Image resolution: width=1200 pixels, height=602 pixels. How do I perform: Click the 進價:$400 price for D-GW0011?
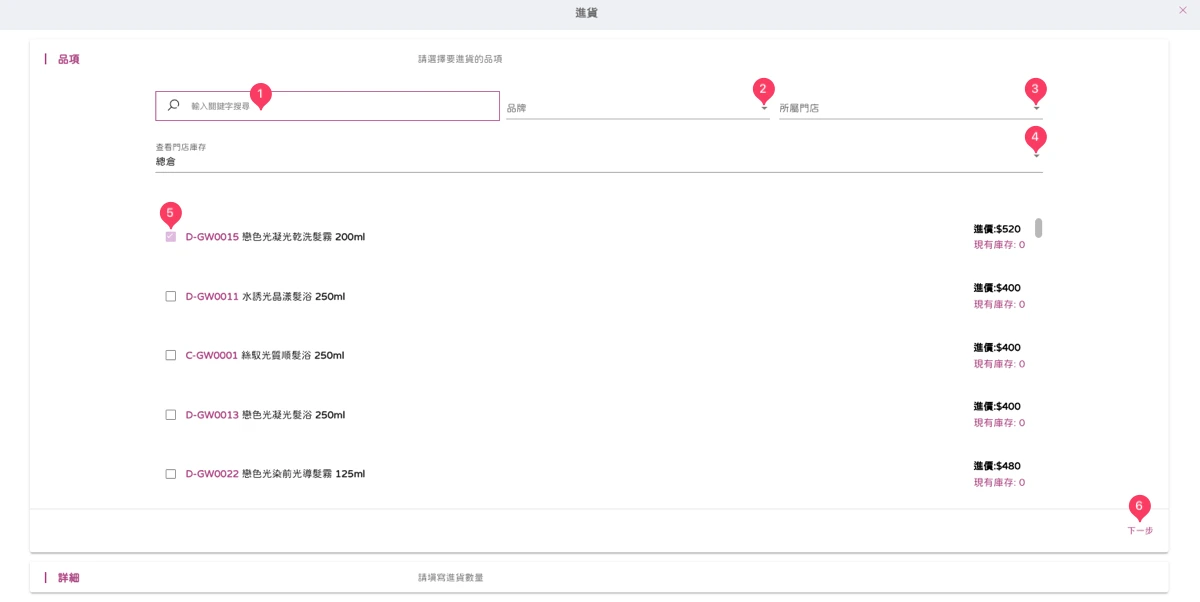997,288
